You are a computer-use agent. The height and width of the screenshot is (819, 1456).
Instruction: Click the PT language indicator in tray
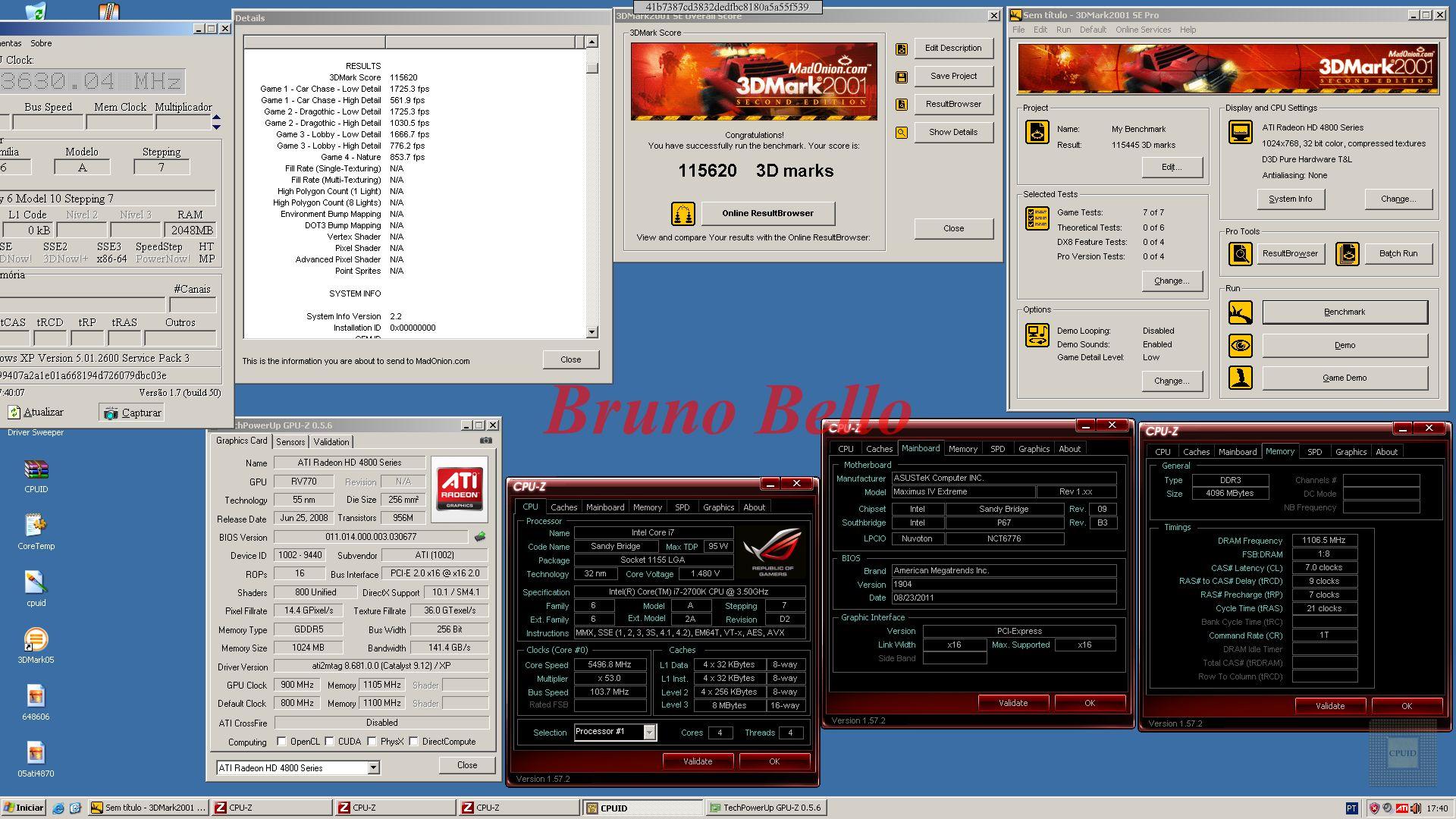tap(1351, 808)
